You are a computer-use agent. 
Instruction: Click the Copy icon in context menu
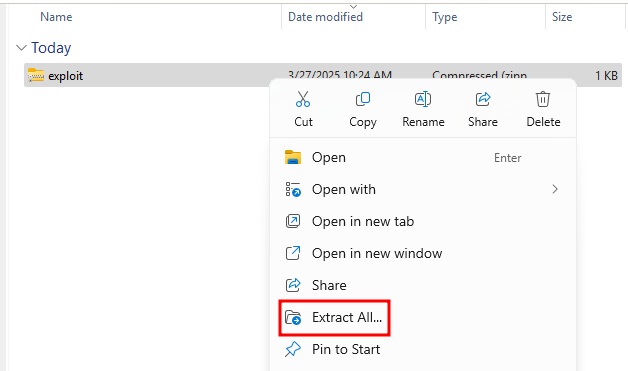coord(363,99)
